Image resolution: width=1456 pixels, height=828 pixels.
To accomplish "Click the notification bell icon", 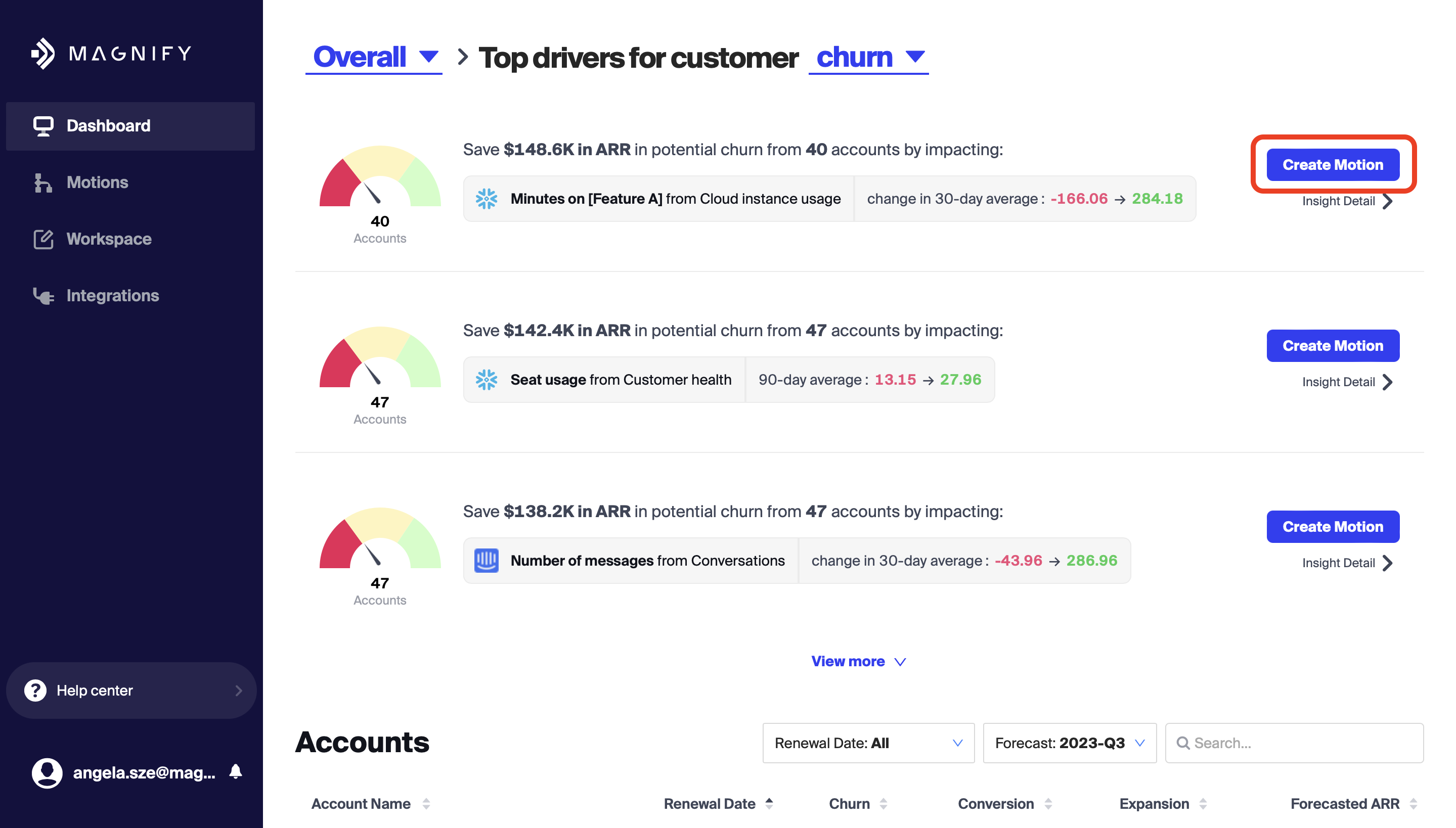I will coord(236,772).
